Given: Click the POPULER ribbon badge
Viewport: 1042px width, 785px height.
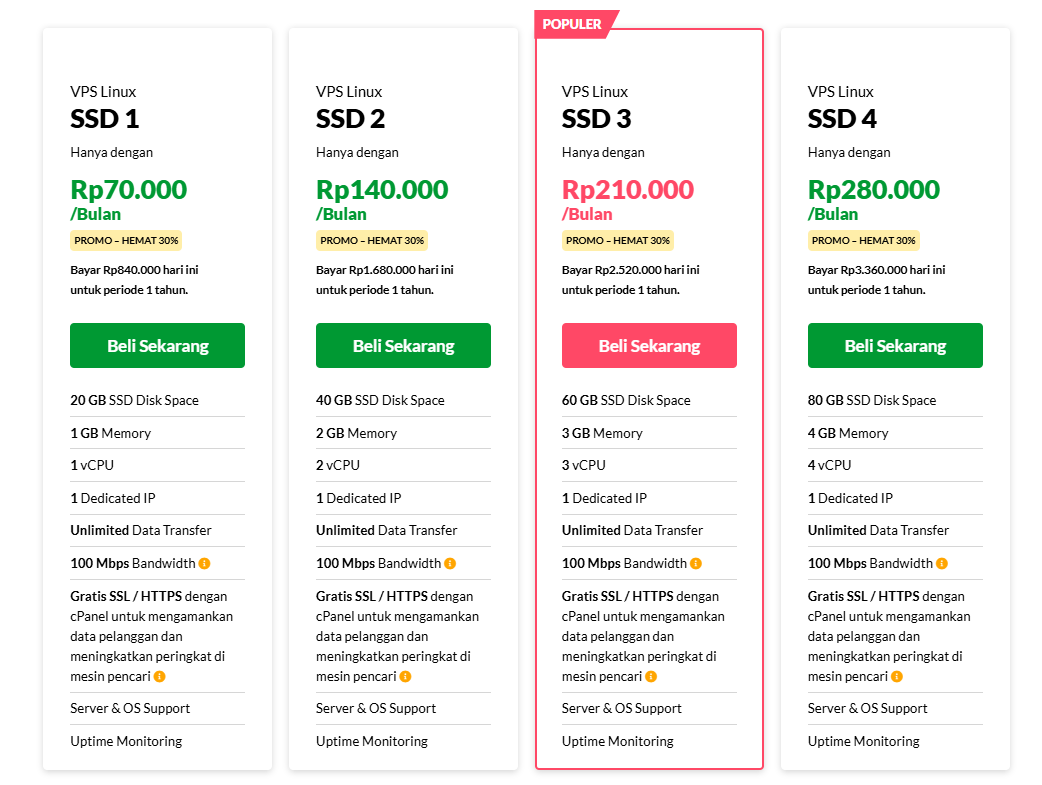Looking at the screenshot, I should pyautogui.click(x=573, y=25).
